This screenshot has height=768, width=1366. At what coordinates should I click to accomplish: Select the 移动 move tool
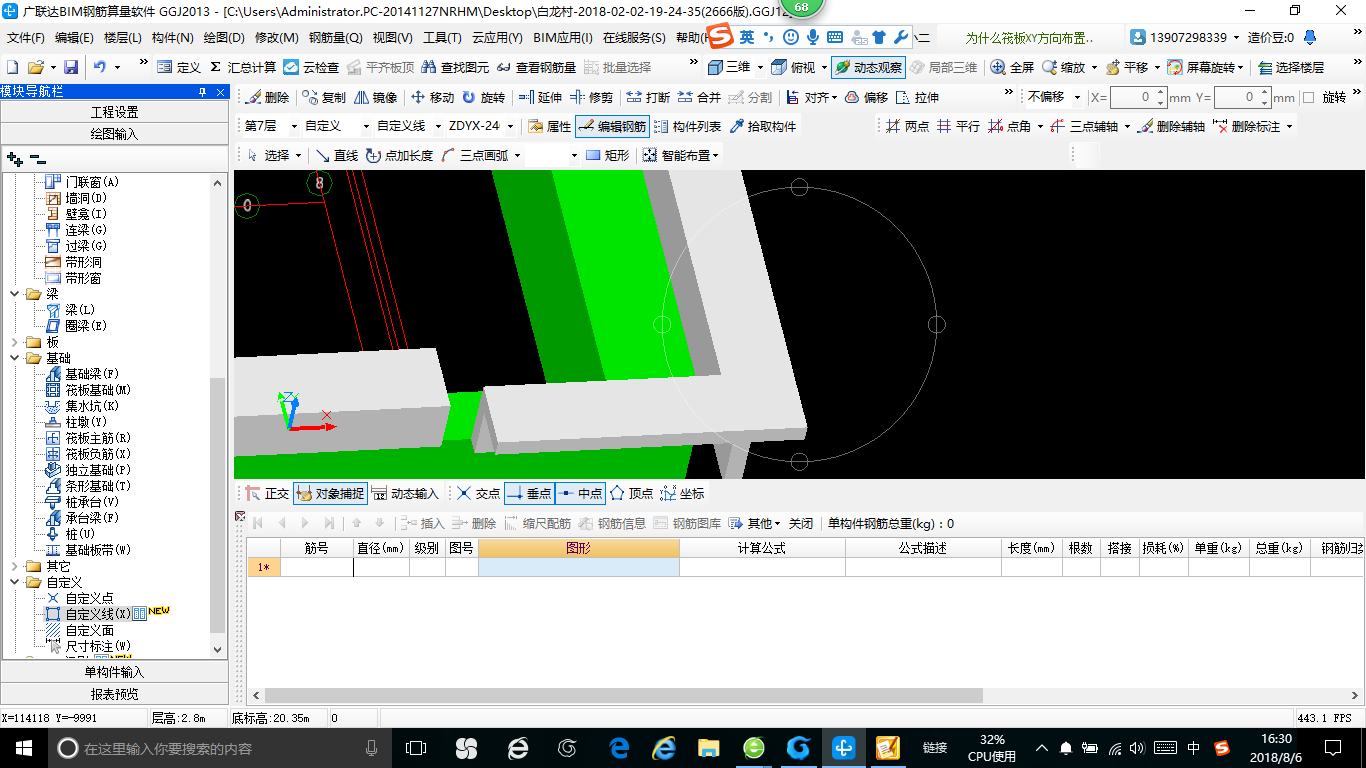pos(432,97)
